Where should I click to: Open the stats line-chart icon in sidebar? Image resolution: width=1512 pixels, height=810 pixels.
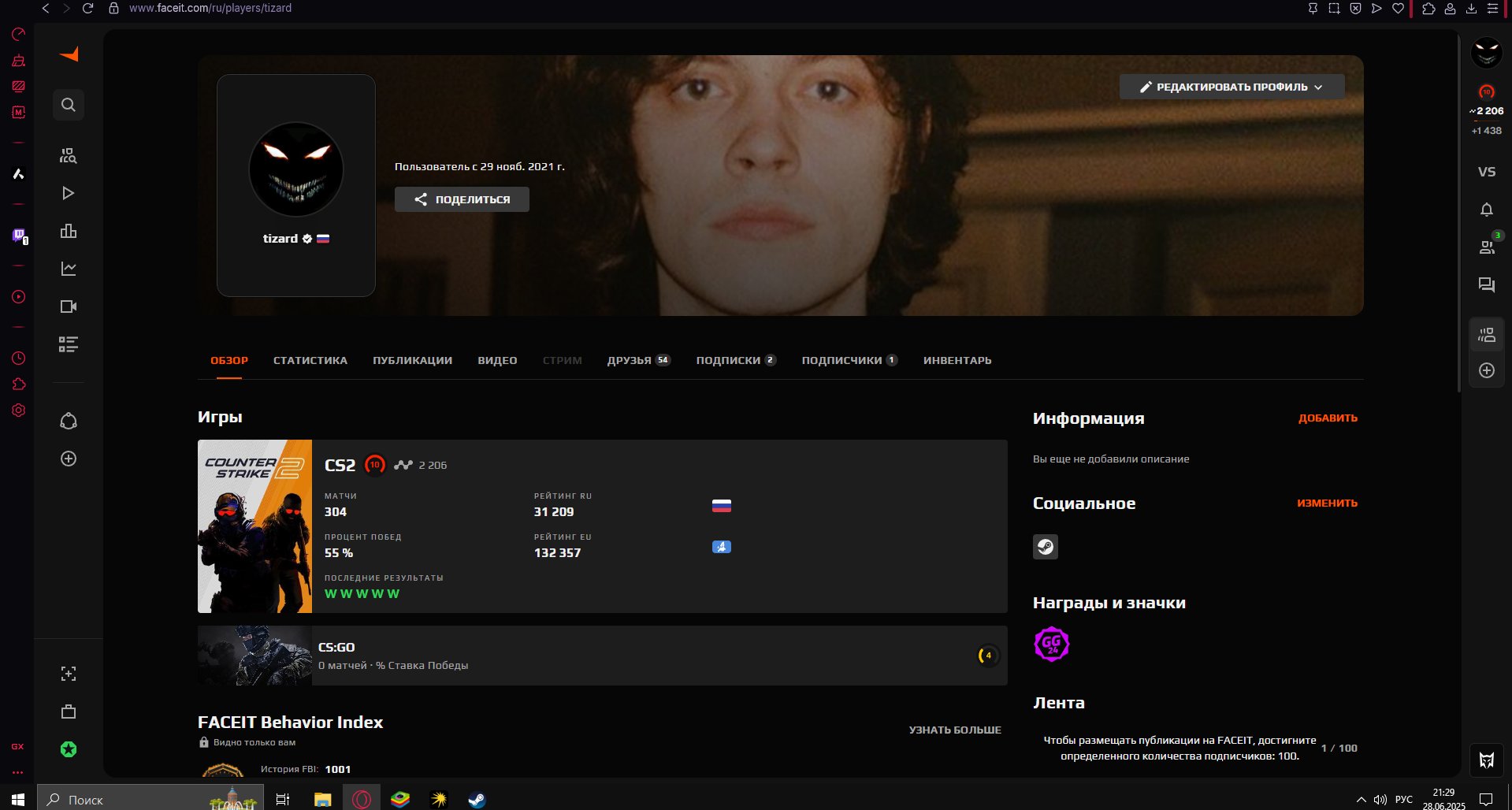point(69,269)
